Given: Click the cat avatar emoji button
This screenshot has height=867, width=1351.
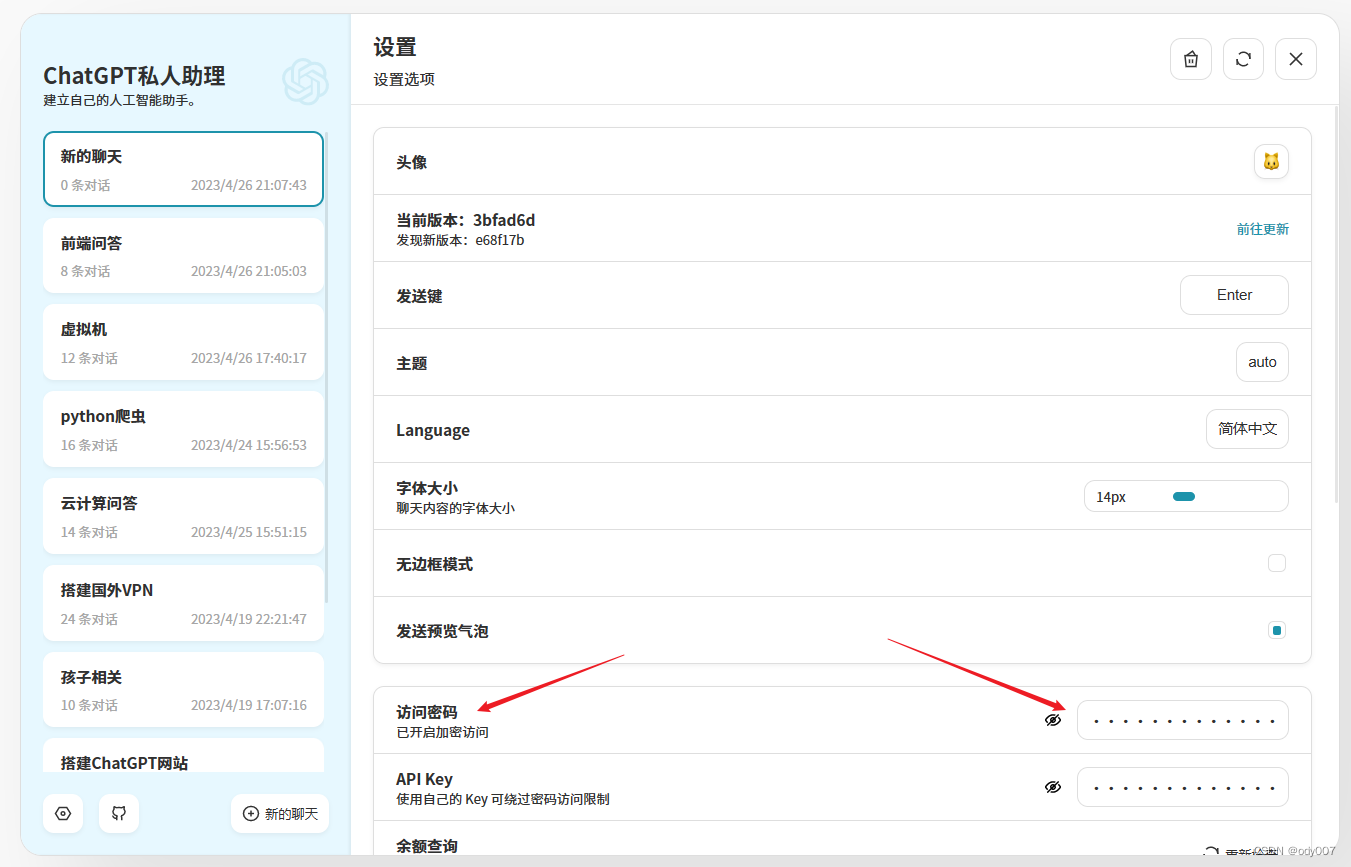Looking at the screenshot, I should (x=1271, y=161).
